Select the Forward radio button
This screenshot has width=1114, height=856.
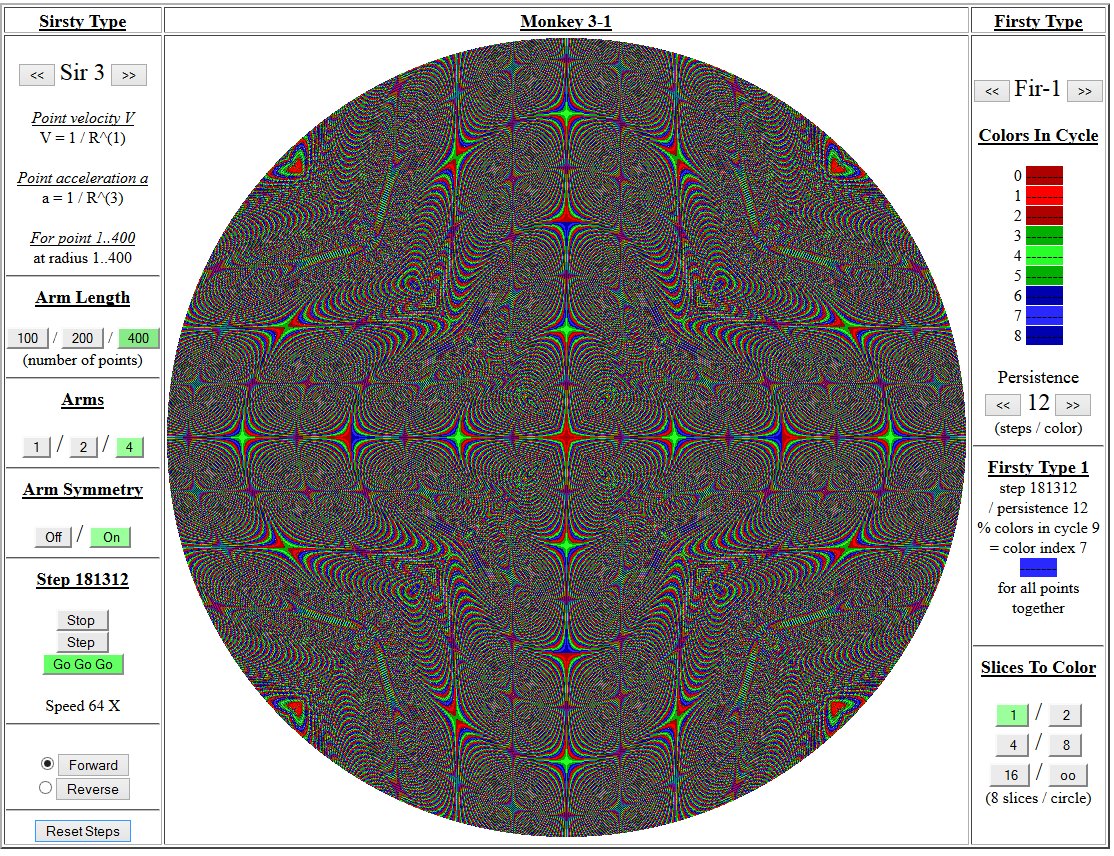click(x=48, y=764)
